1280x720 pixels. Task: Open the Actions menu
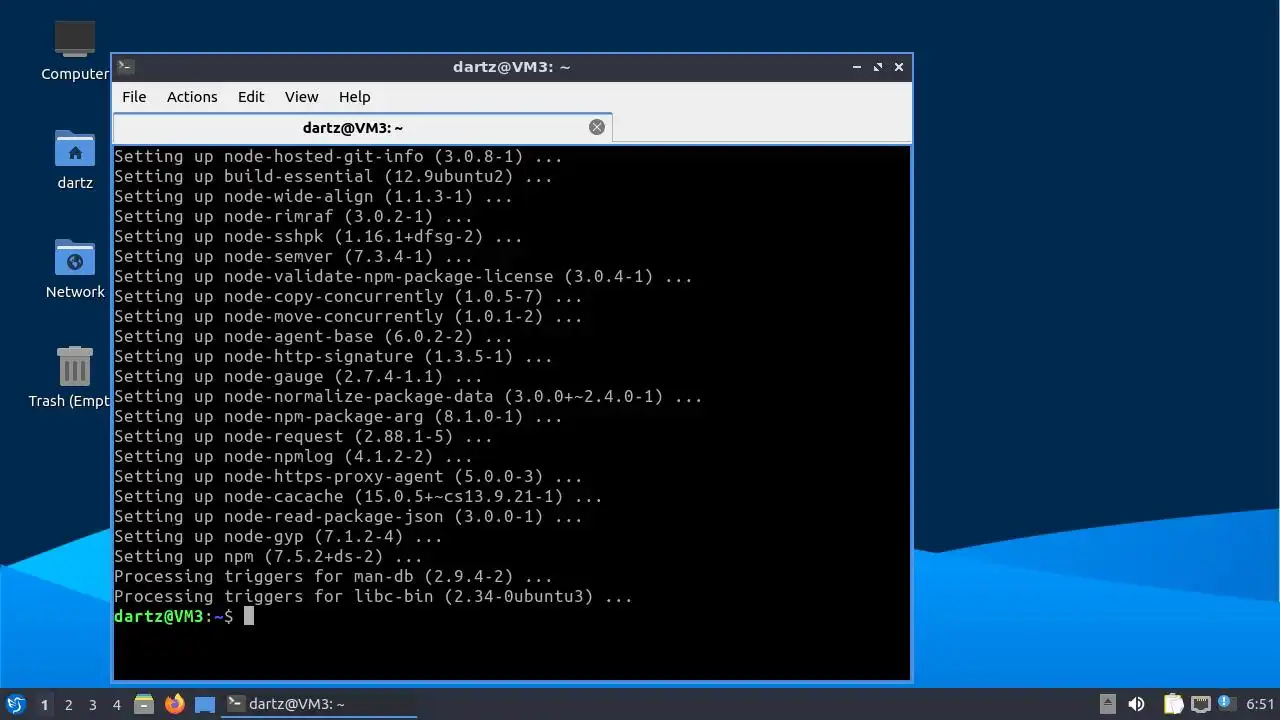[192, 97]
